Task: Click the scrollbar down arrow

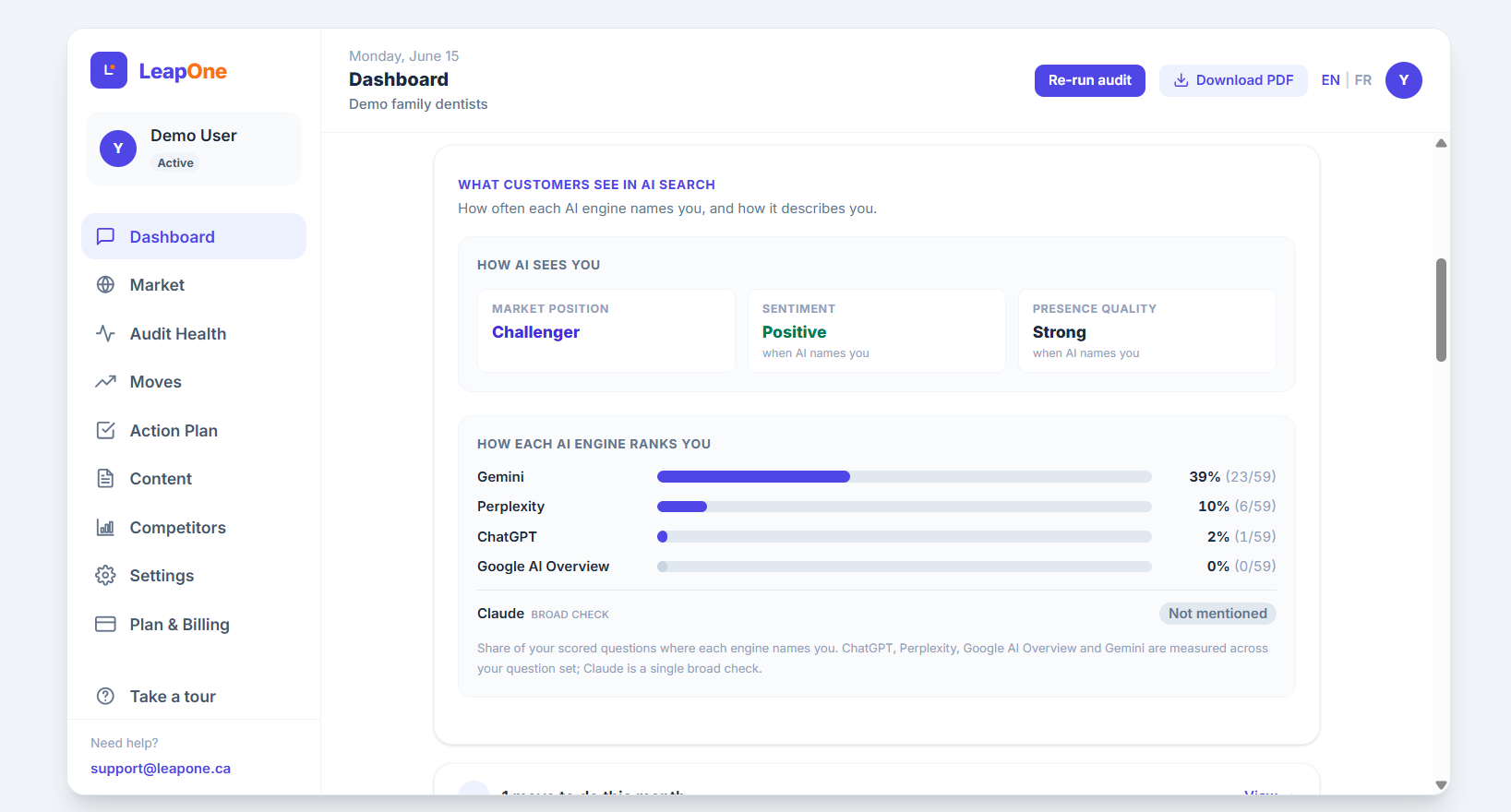Action: [x=1441, y=785]
